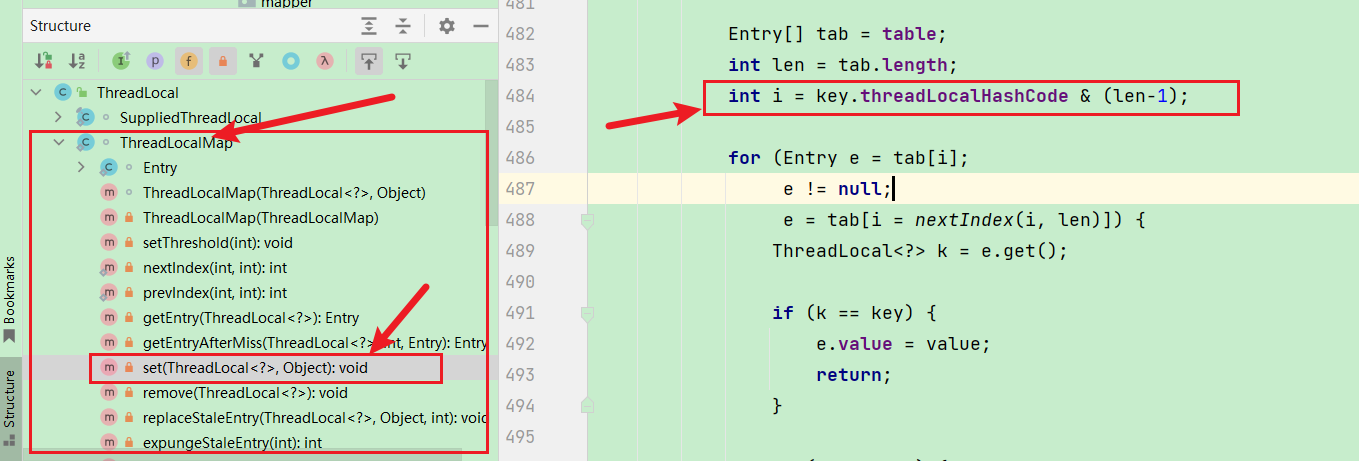Select setThreshold(int): void method
The width and height of the screenshot is (1359, 461).
tap(218, 243)
